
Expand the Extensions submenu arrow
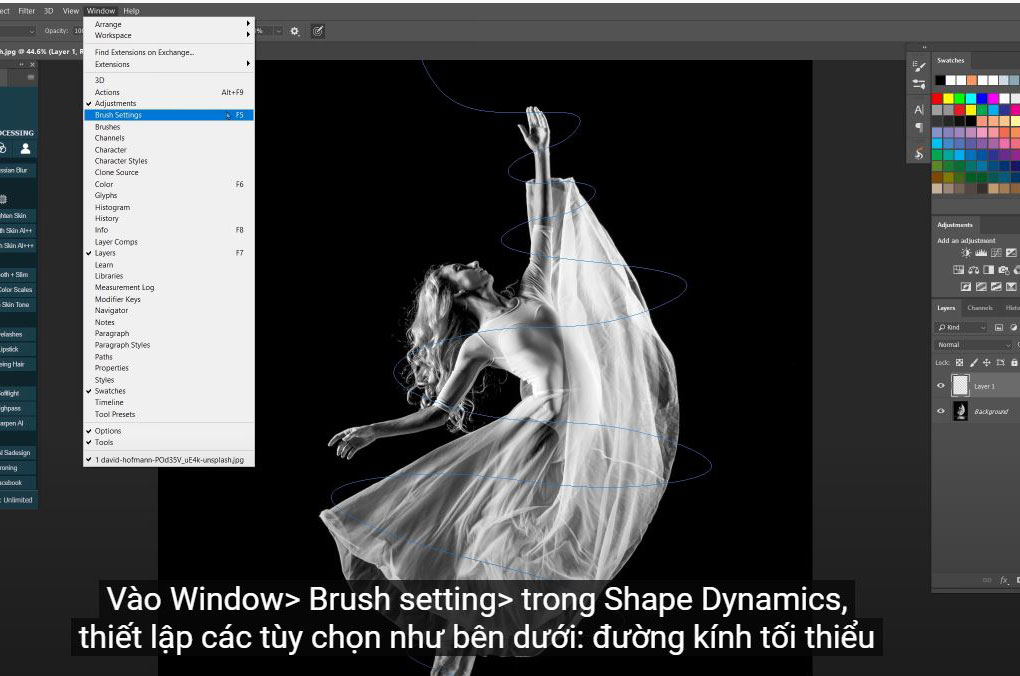pyautogui.click(x=248, y=64)
